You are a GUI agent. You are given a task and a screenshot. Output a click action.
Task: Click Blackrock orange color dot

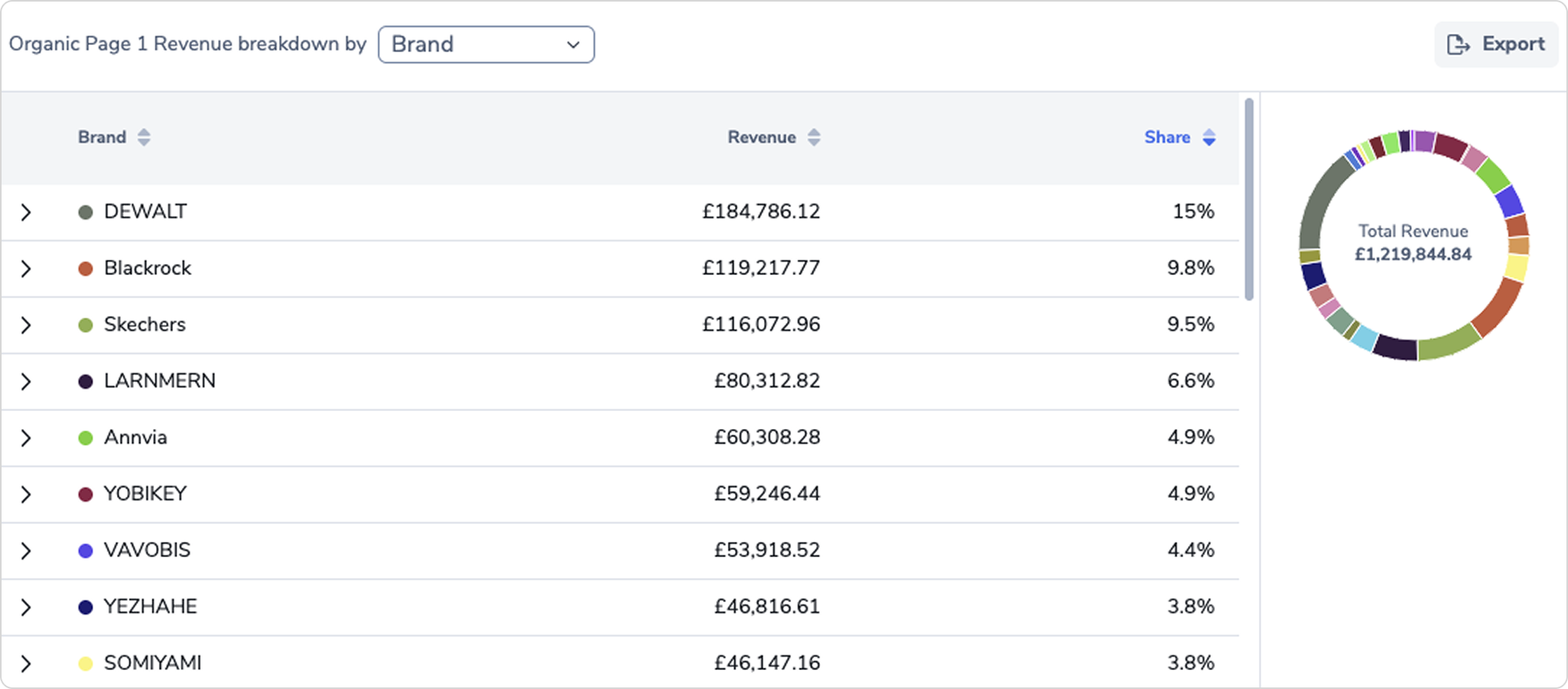tap(85, 269)
